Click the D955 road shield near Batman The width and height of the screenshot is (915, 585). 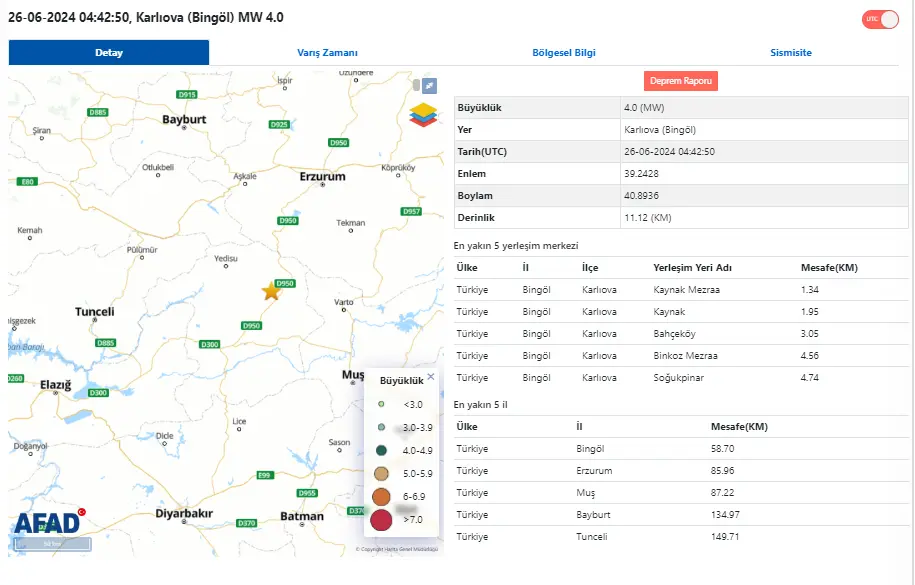[x=308, y=493]
